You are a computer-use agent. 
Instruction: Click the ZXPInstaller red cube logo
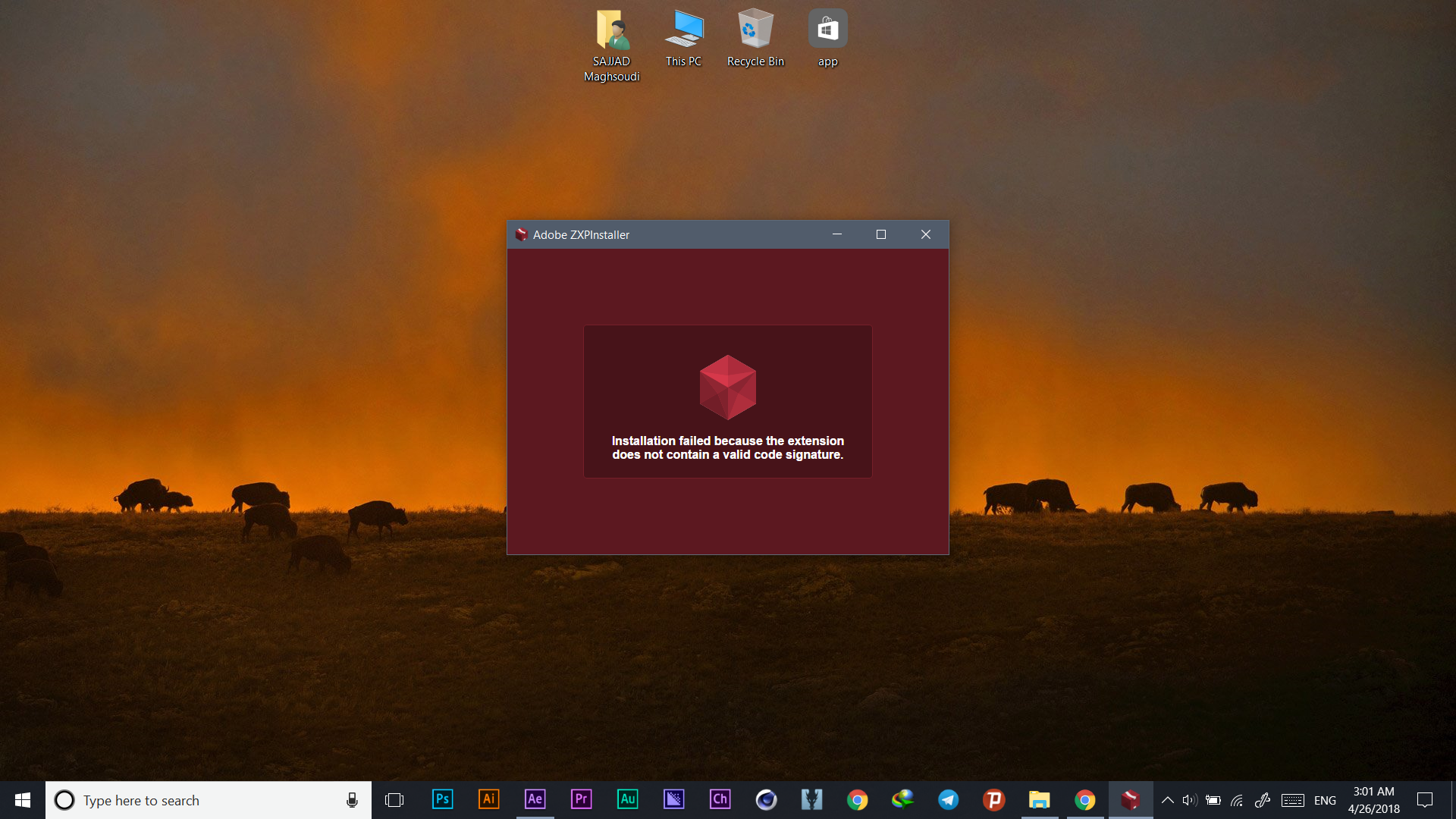(727, 388)
